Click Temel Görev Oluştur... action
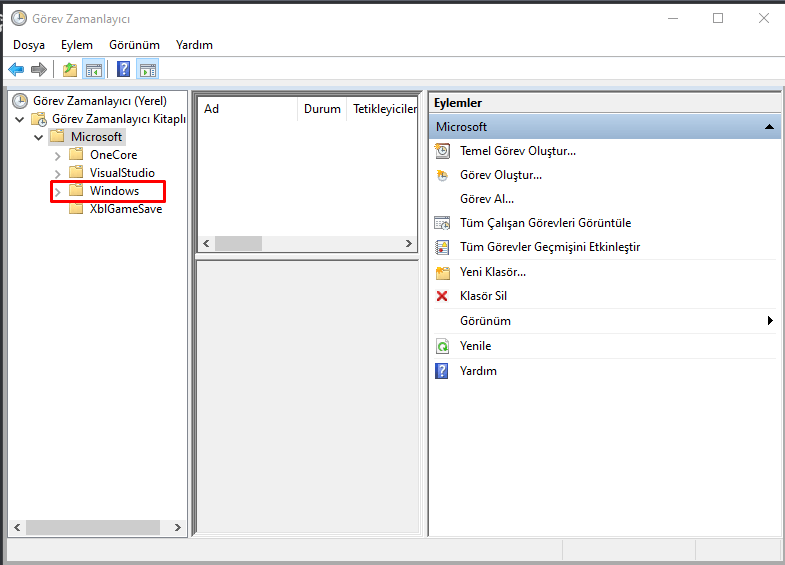 click(x=518, y=151)
